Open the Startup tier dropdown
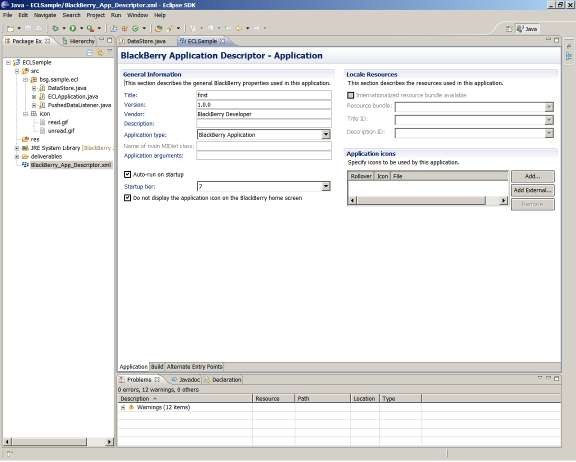Image resolution: width=576 pixels, height=462 pixels. pyautogui.click(x=326, y=187)
